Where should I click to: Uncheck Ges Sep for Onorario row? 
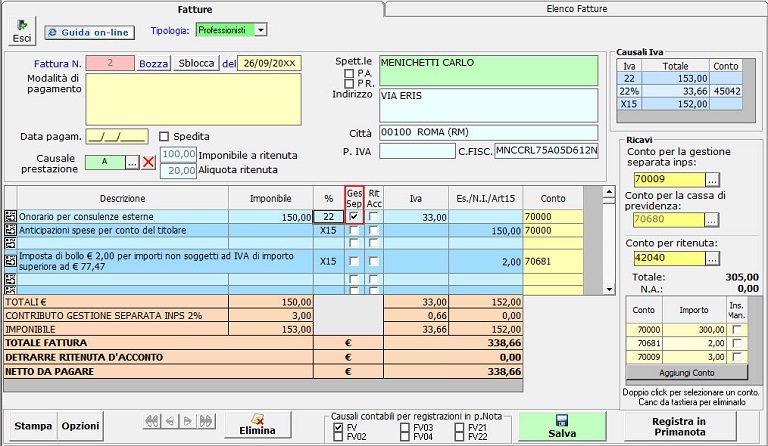tap(354, 216)
